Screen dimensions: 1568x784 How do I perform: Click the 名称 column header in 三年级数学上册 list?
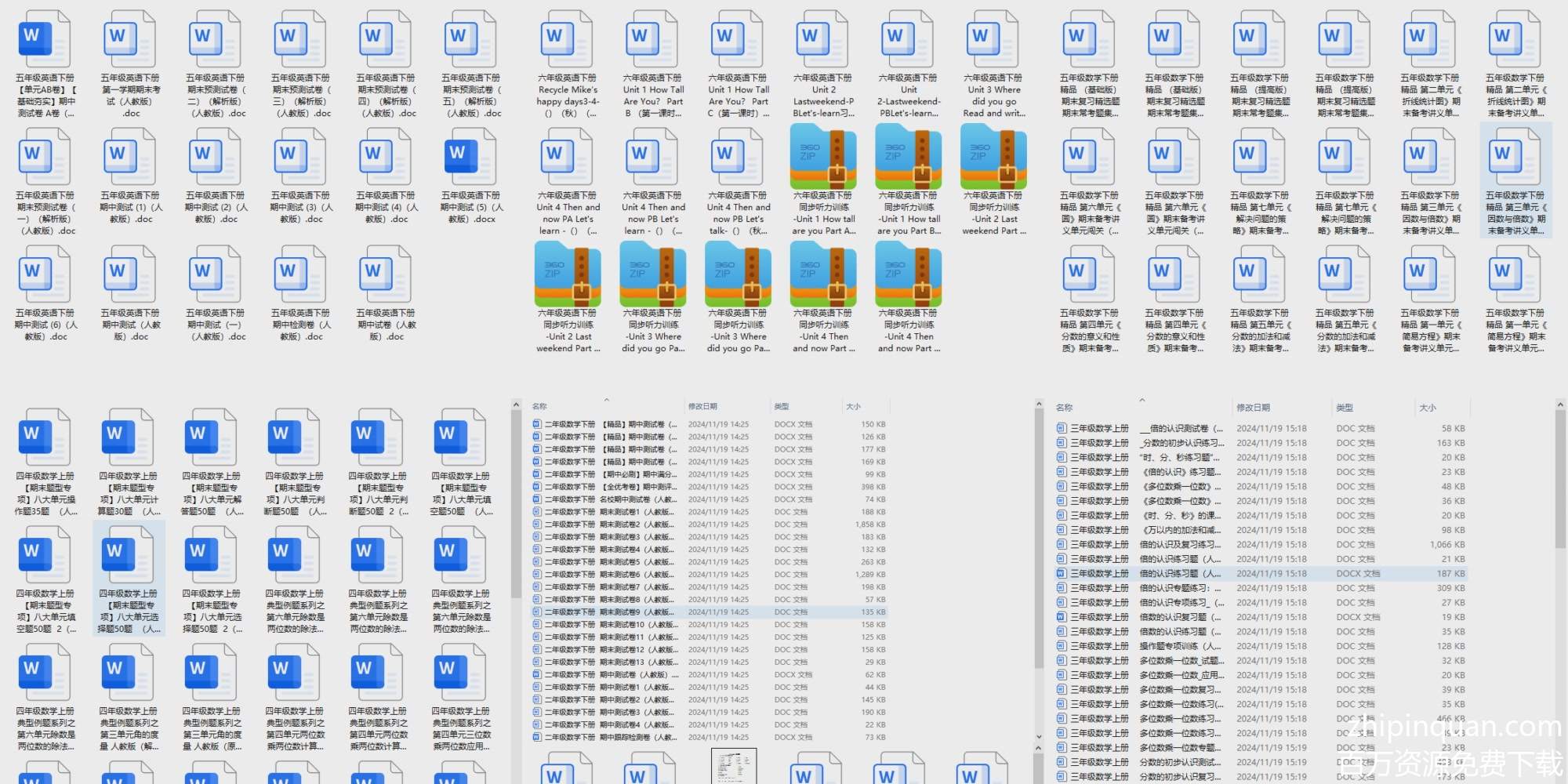point(1064,408)
